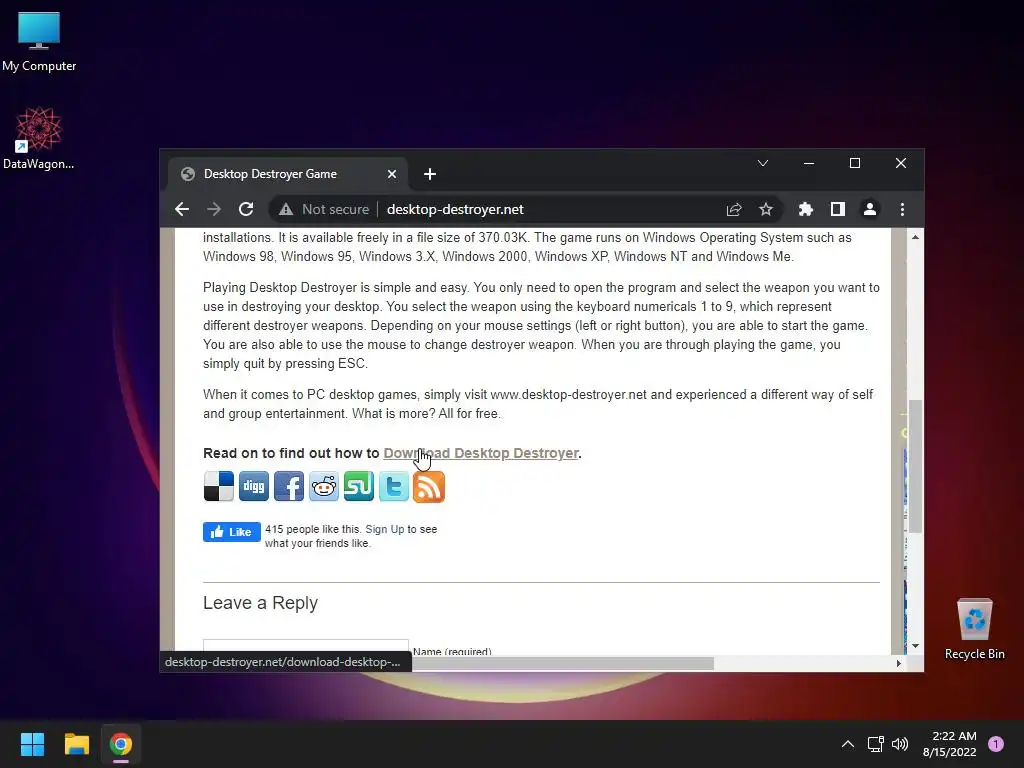Click the vertical scrollbar thumb
The height and width of the screenshot is (768, 1024).
pos(916,466)
